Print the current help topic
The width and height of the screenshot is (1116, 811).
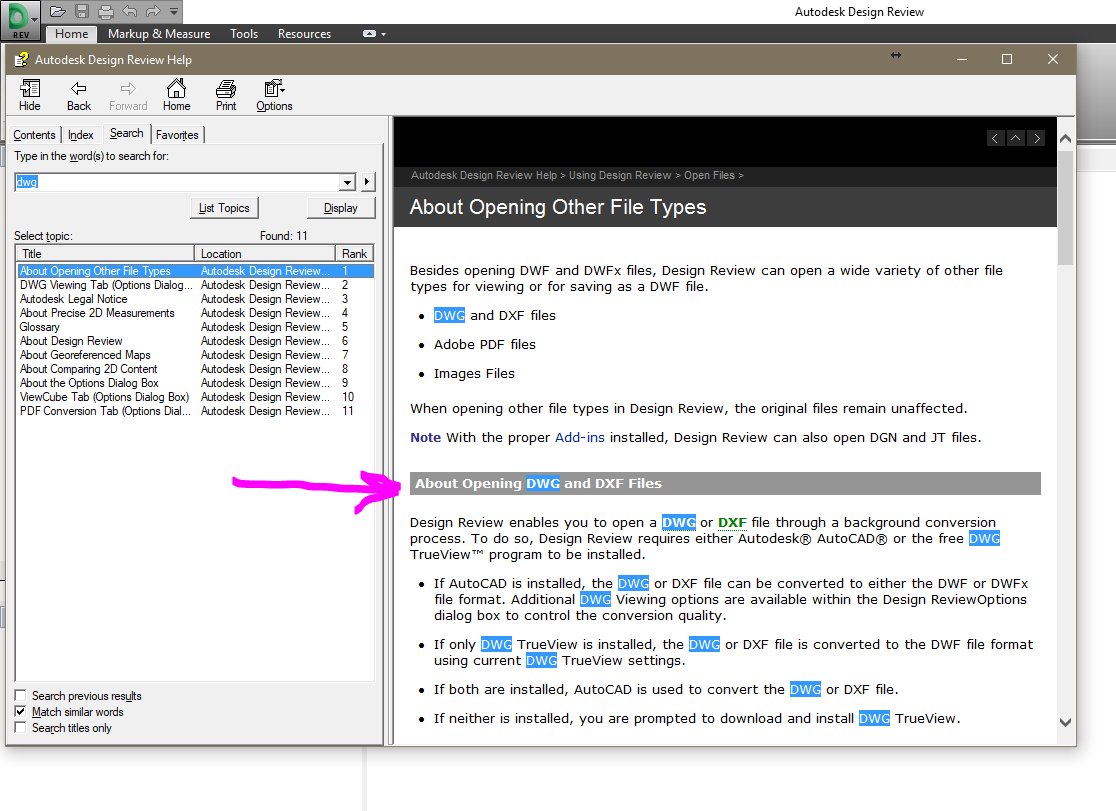[x=226, y=95]
